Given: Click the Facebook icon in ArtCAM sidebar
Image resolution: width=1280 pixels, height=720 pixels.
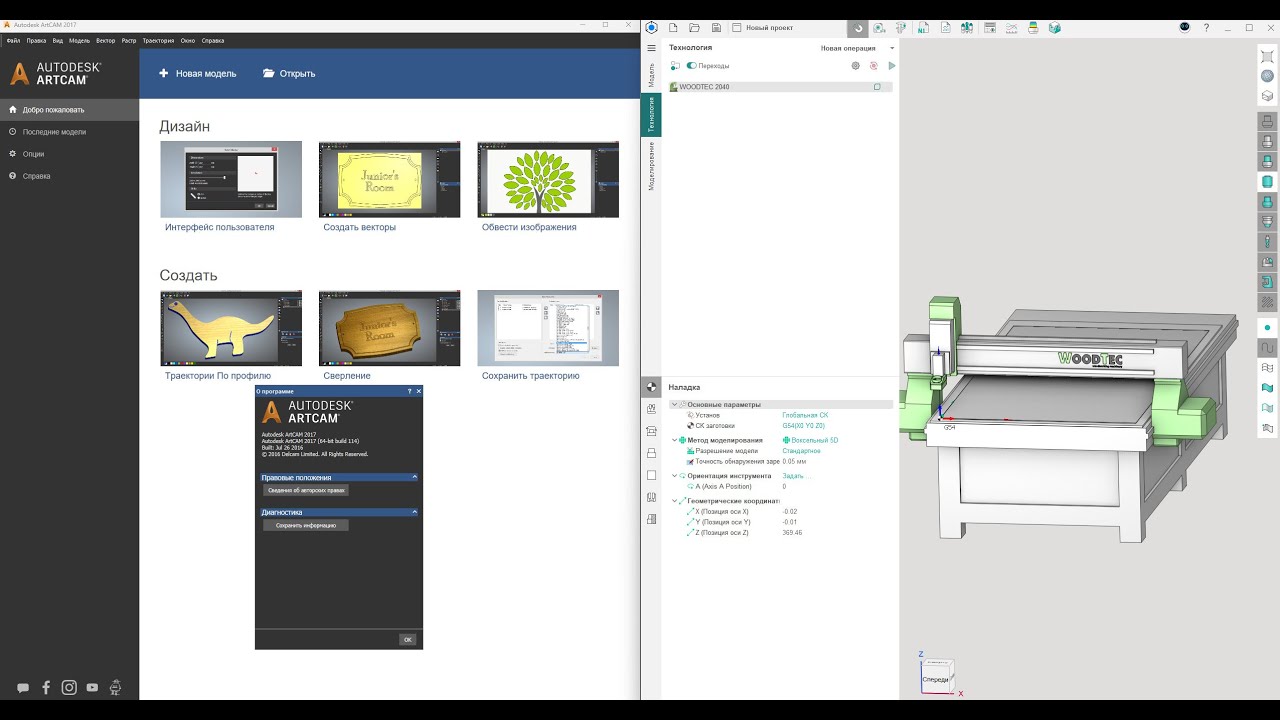Looking at the screenshot, I should pos(46,687).
